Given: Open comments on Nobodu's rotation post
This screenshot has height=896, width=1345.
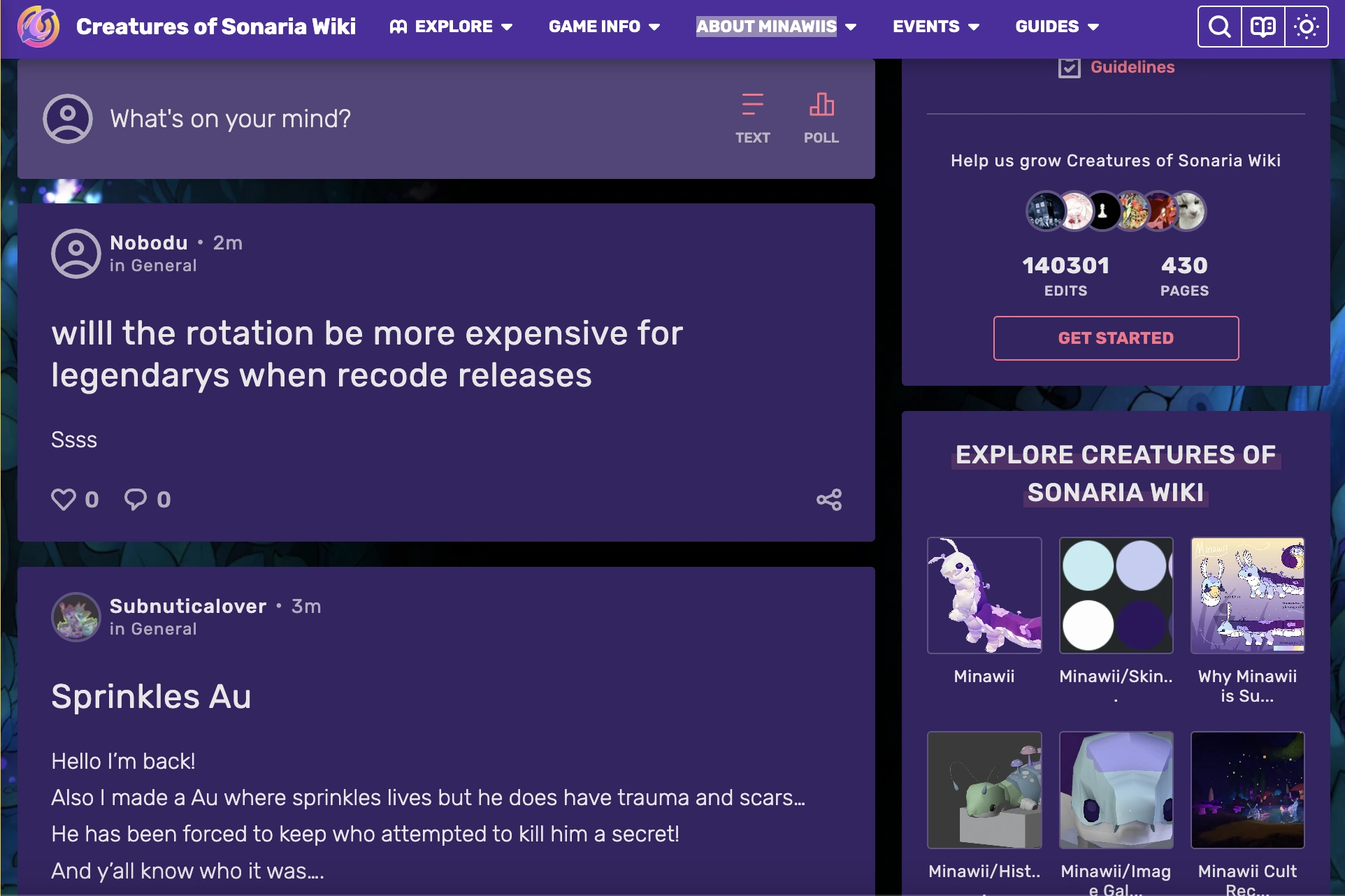Looking at the screenshot, I should (x=136, y=500).
